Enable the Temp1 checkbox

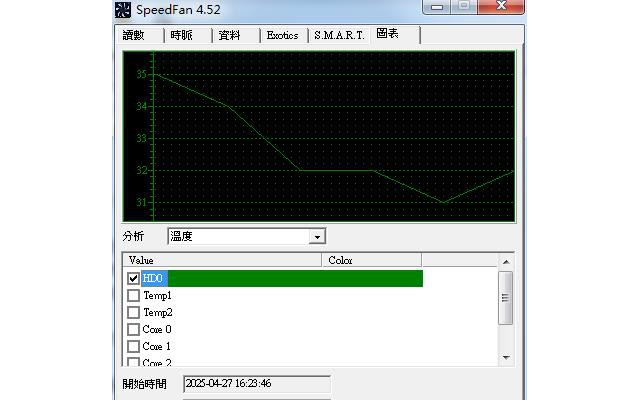pos(133,295)
